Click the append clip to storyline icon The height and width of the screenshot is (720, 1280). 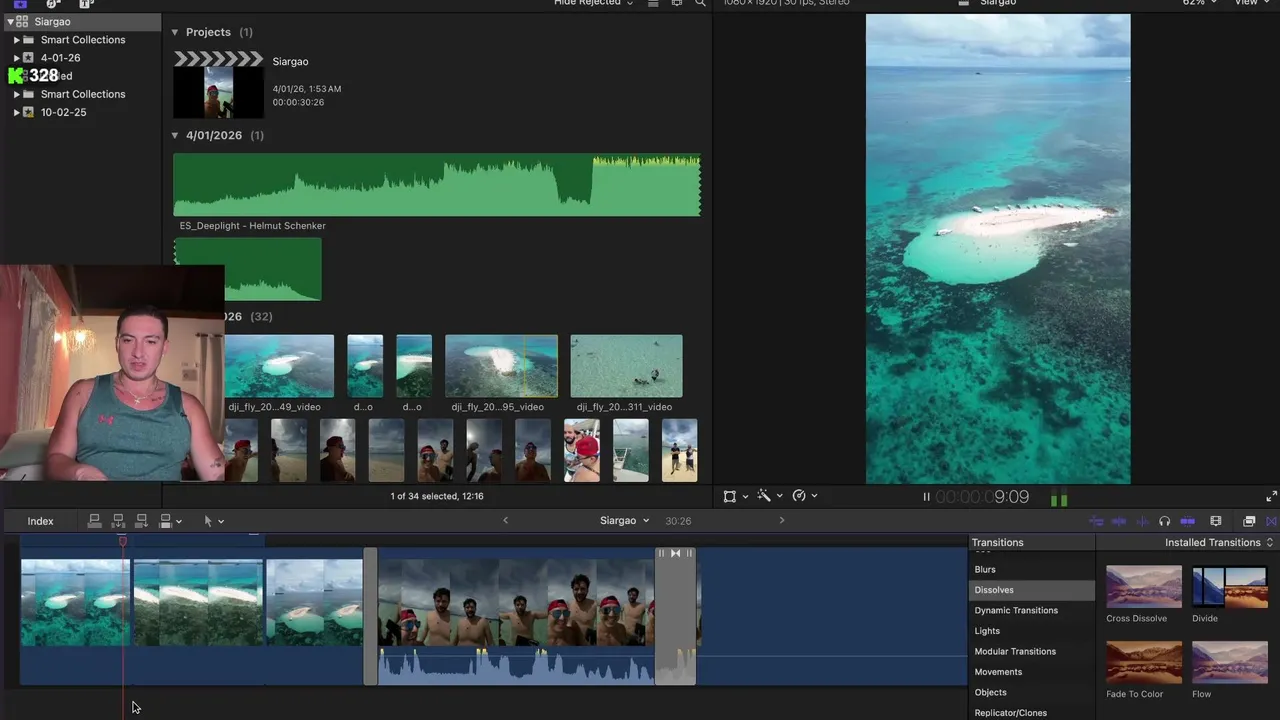click(x=141, y=521)
